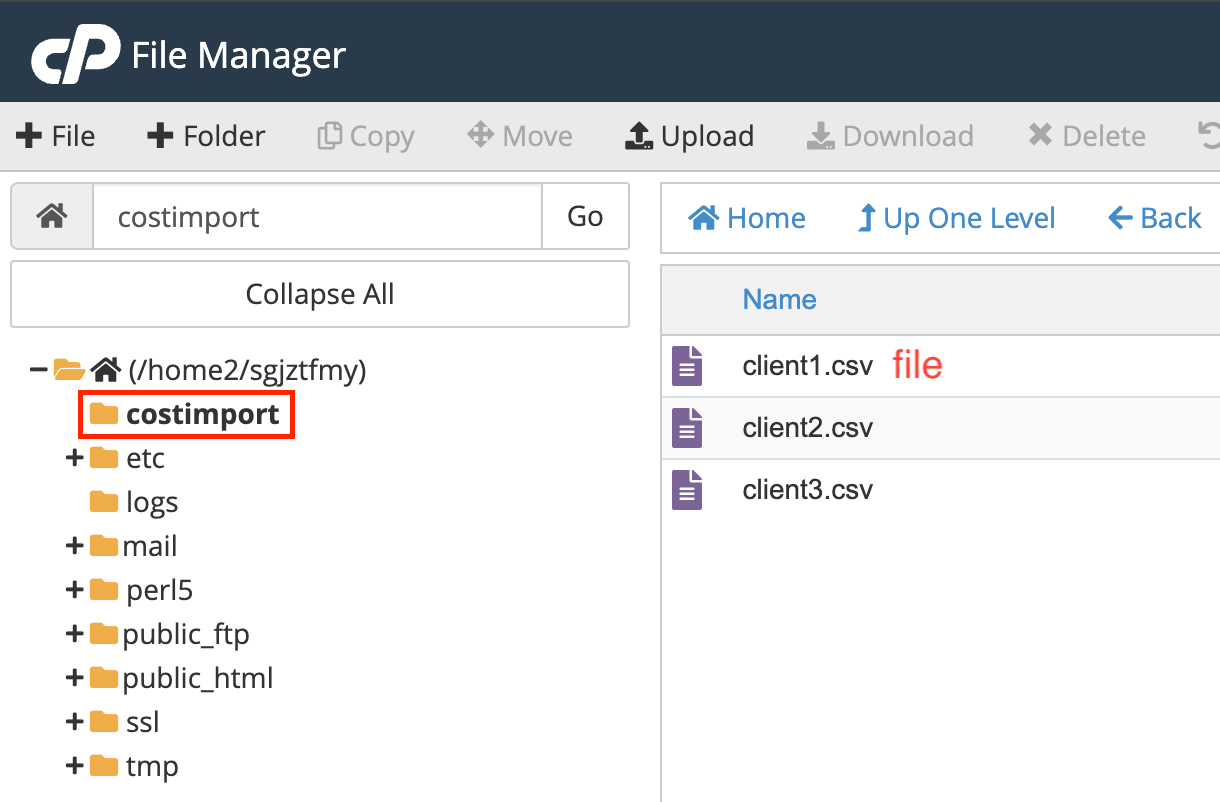Image resolution: width=1220 pixels, height=802 pixels.
Task: Click the Copy toolbar button
Action: tap(365, 136)
